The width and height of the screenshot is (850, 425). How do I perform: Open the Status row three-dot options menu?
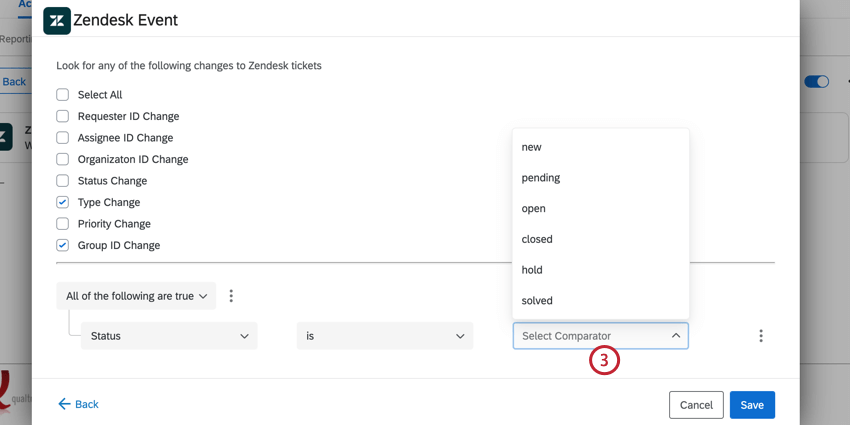pos(761,336)
